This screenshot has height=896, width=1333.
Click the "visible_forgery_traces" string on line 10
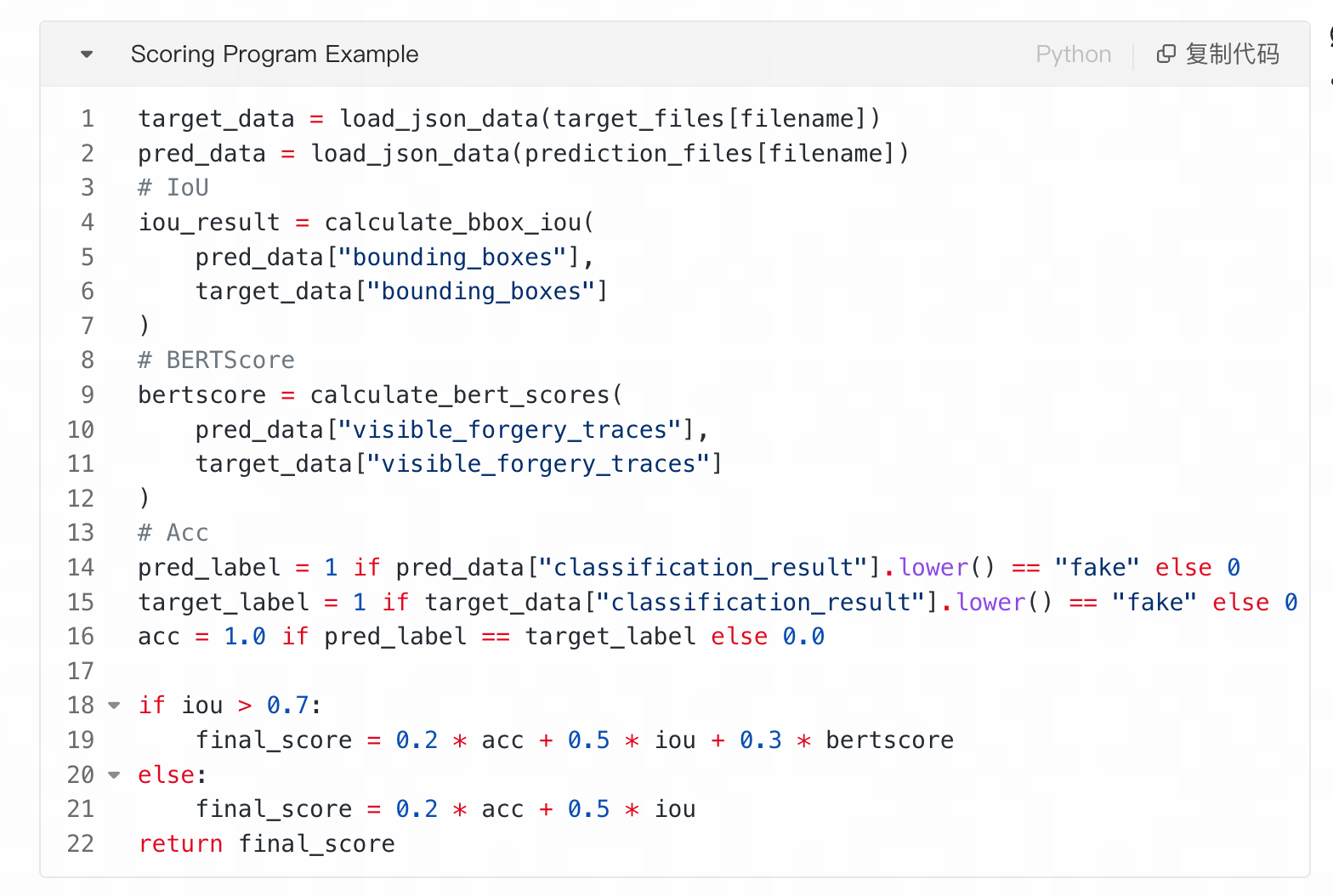[x=510, y=430]
